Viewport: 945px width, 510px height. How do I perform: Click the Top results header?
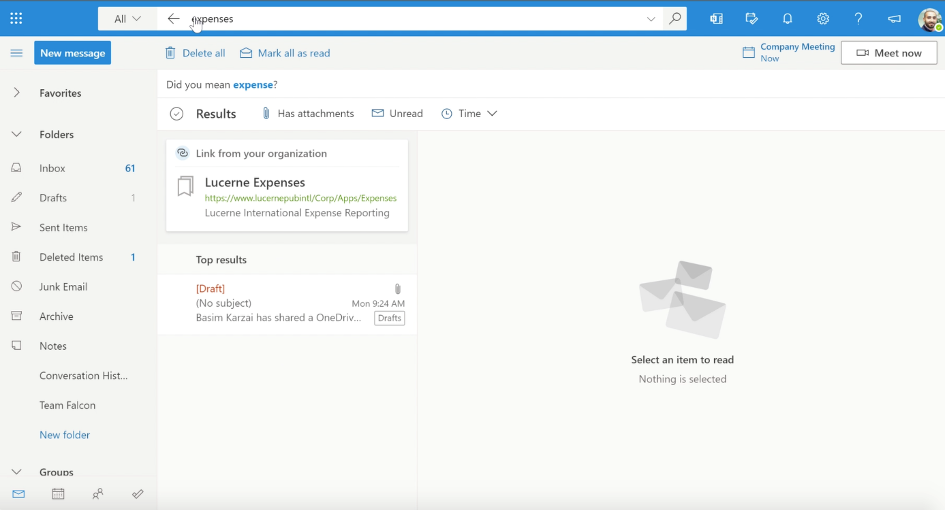point(221,260)
